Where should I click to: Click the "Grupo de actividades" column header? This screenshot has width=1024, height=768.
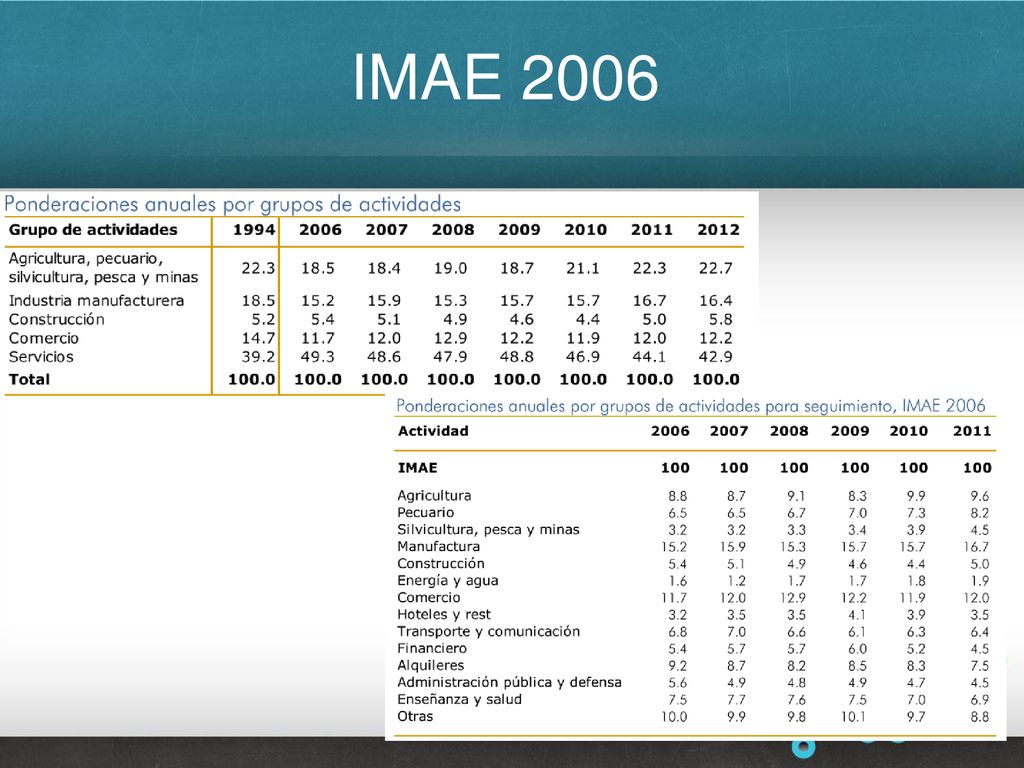pyautogui.click(x=93, y=230)
